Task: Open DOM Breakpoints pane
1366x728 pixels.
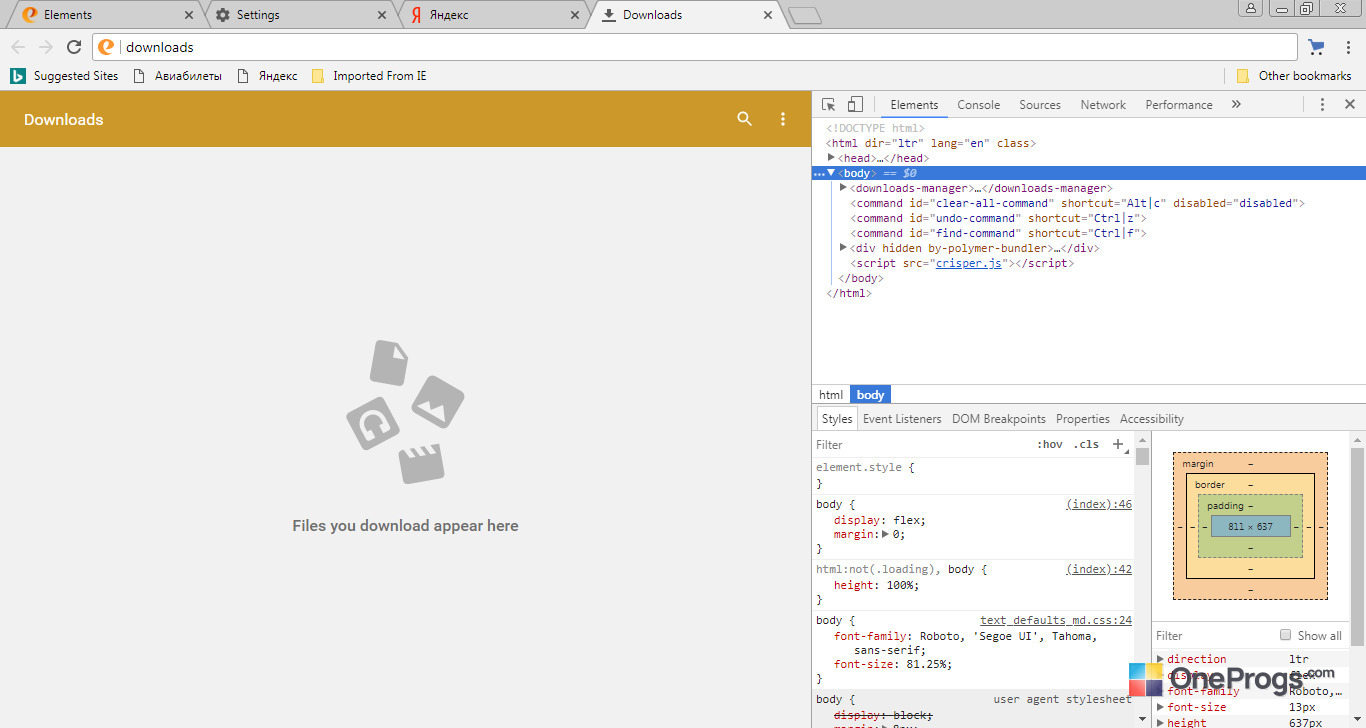Action: pyautogui.click(x=999, y=419)
